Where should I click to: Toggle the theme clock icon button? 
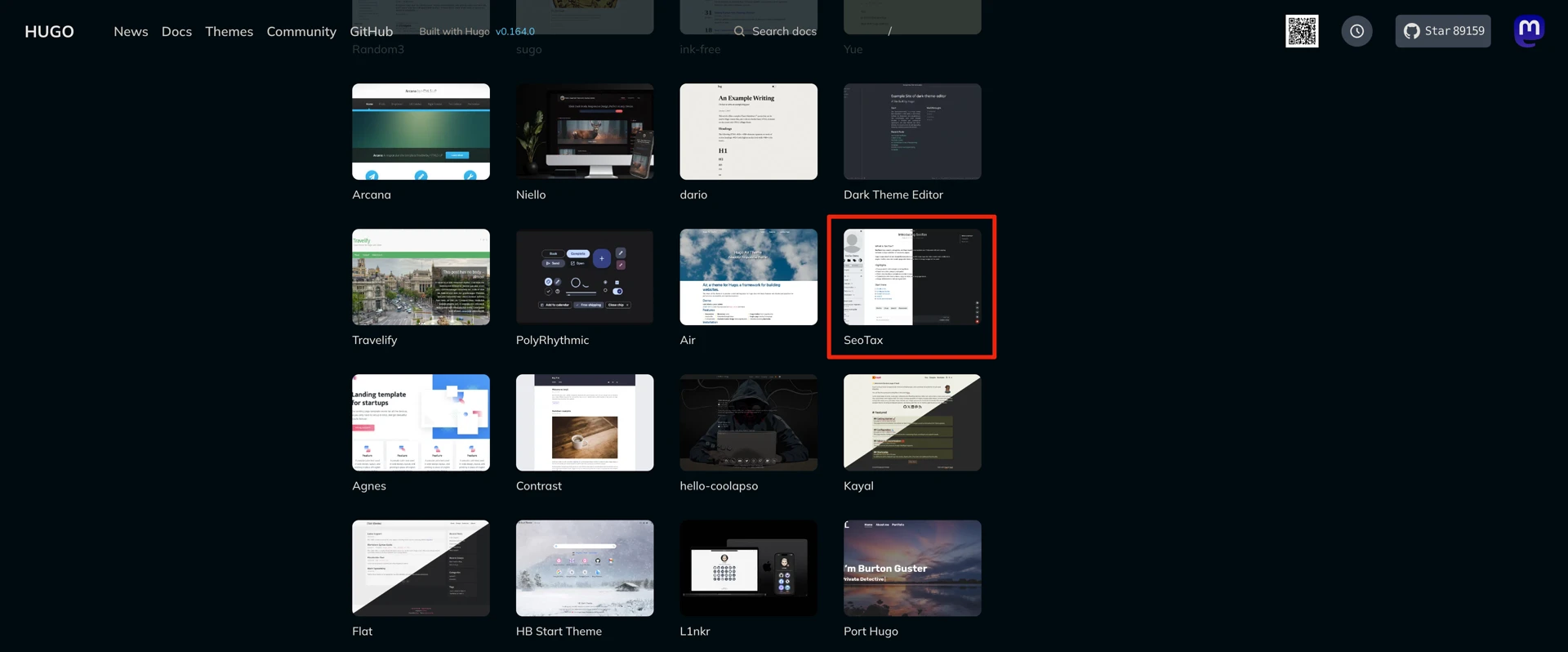click(1356, 31)
